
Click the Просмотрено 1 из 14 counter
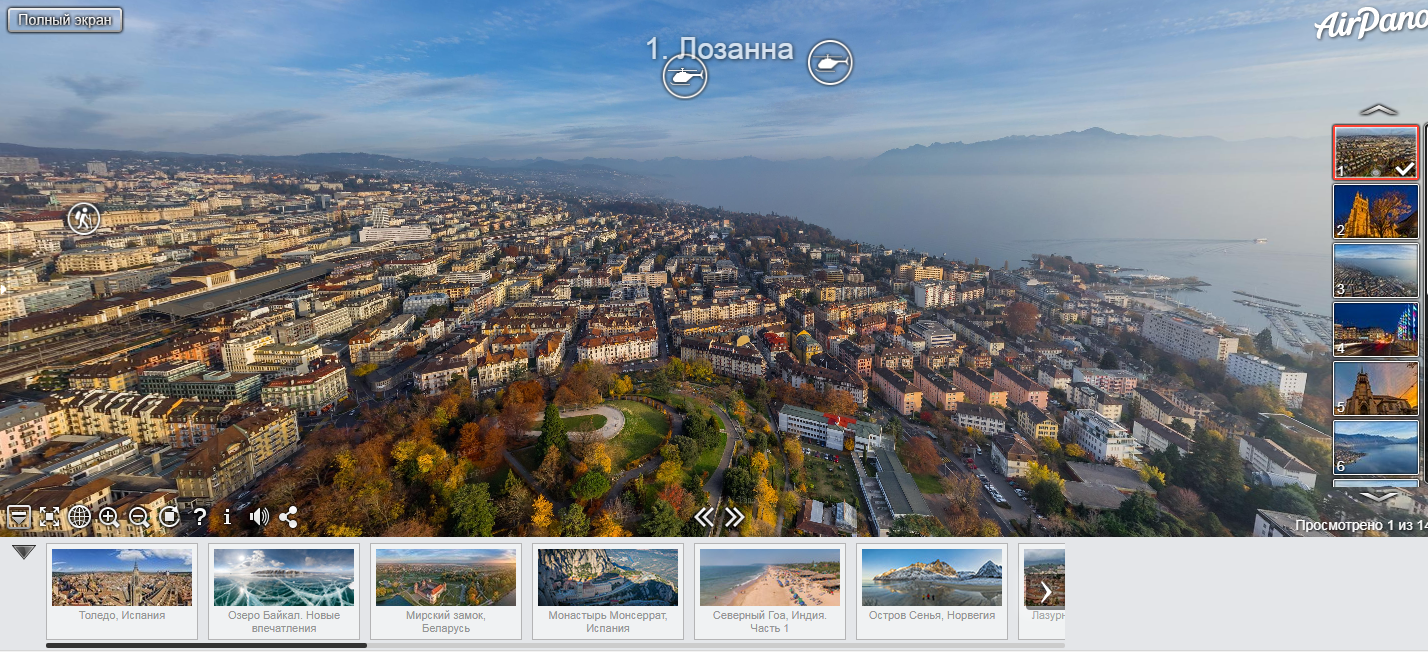click(1361, 525)
